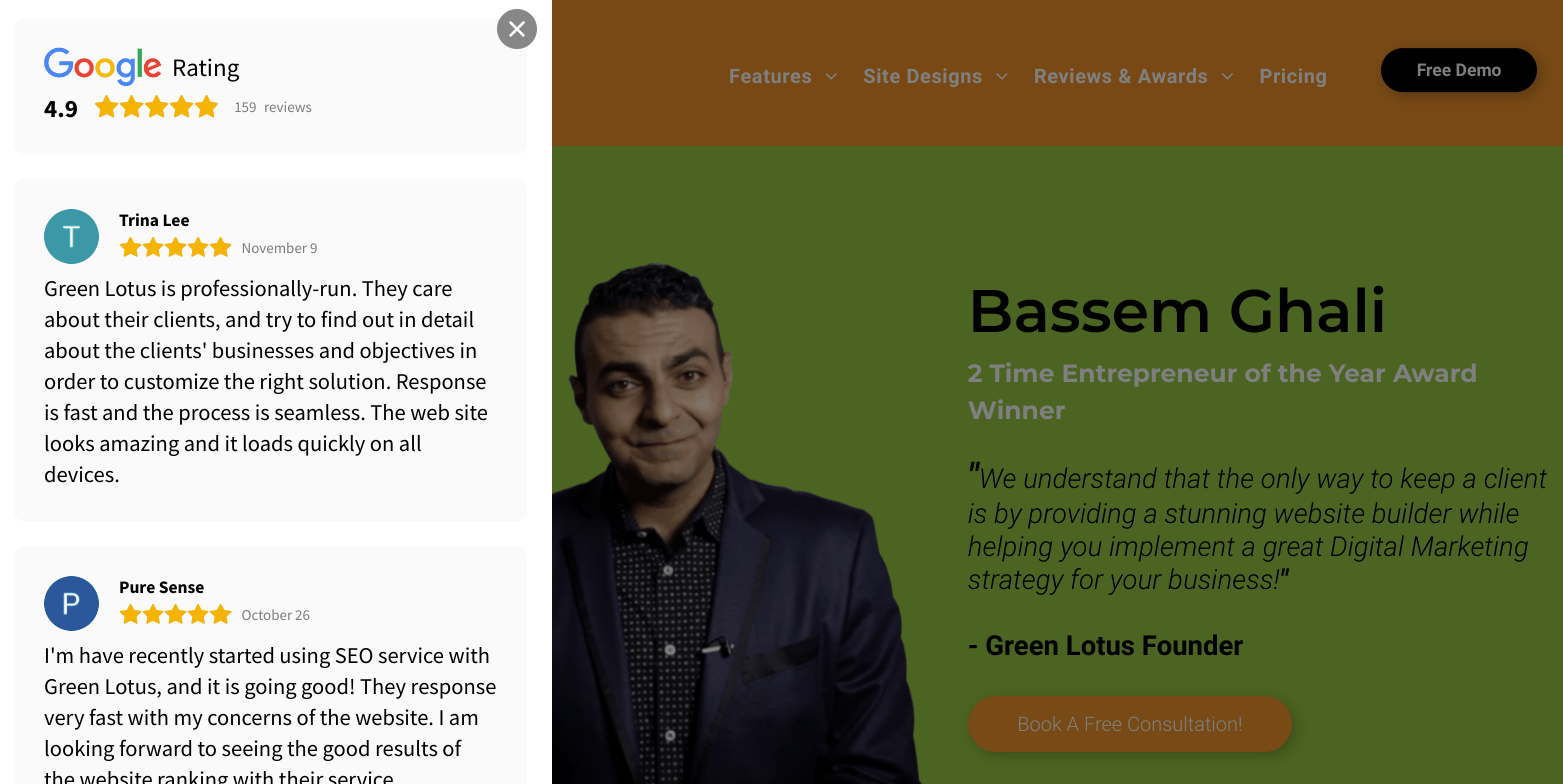This screenshot has width=1563, height=784.
Task: Expand the Site Designs dropdown chevron
Action: 1002,76
